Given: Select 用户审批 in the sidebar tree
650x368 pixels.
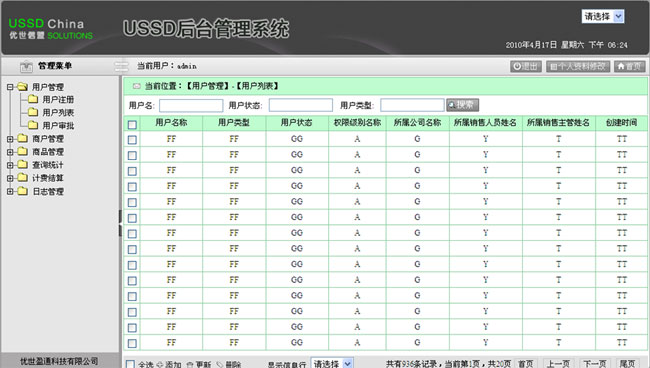Looking at the screenshot, I should (x=58, y=125).
